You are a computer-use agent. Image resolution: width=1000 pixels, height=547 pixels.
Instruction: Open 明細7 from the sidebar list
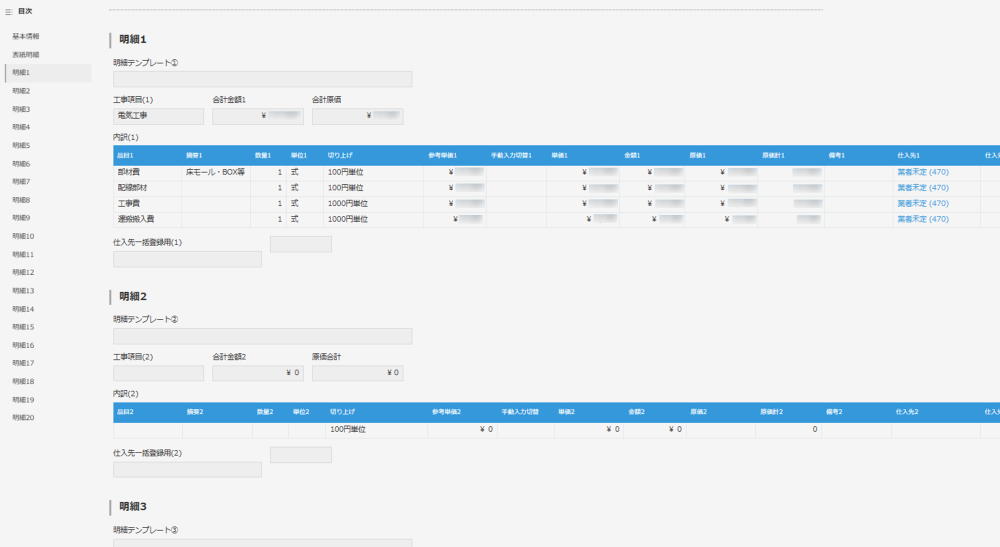click(x=21, y=182)
